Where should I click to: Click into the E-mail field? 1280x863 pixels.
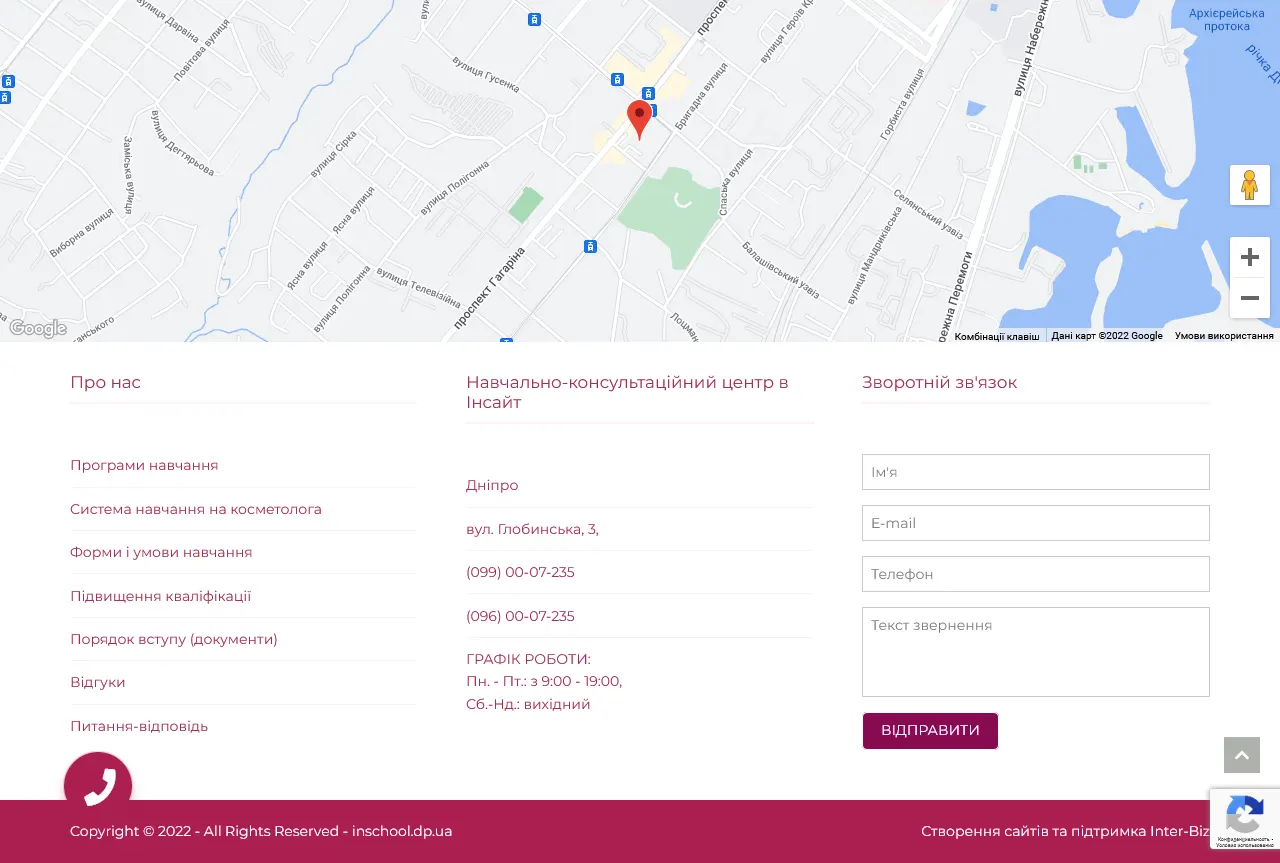click(x=1035, y=523)
